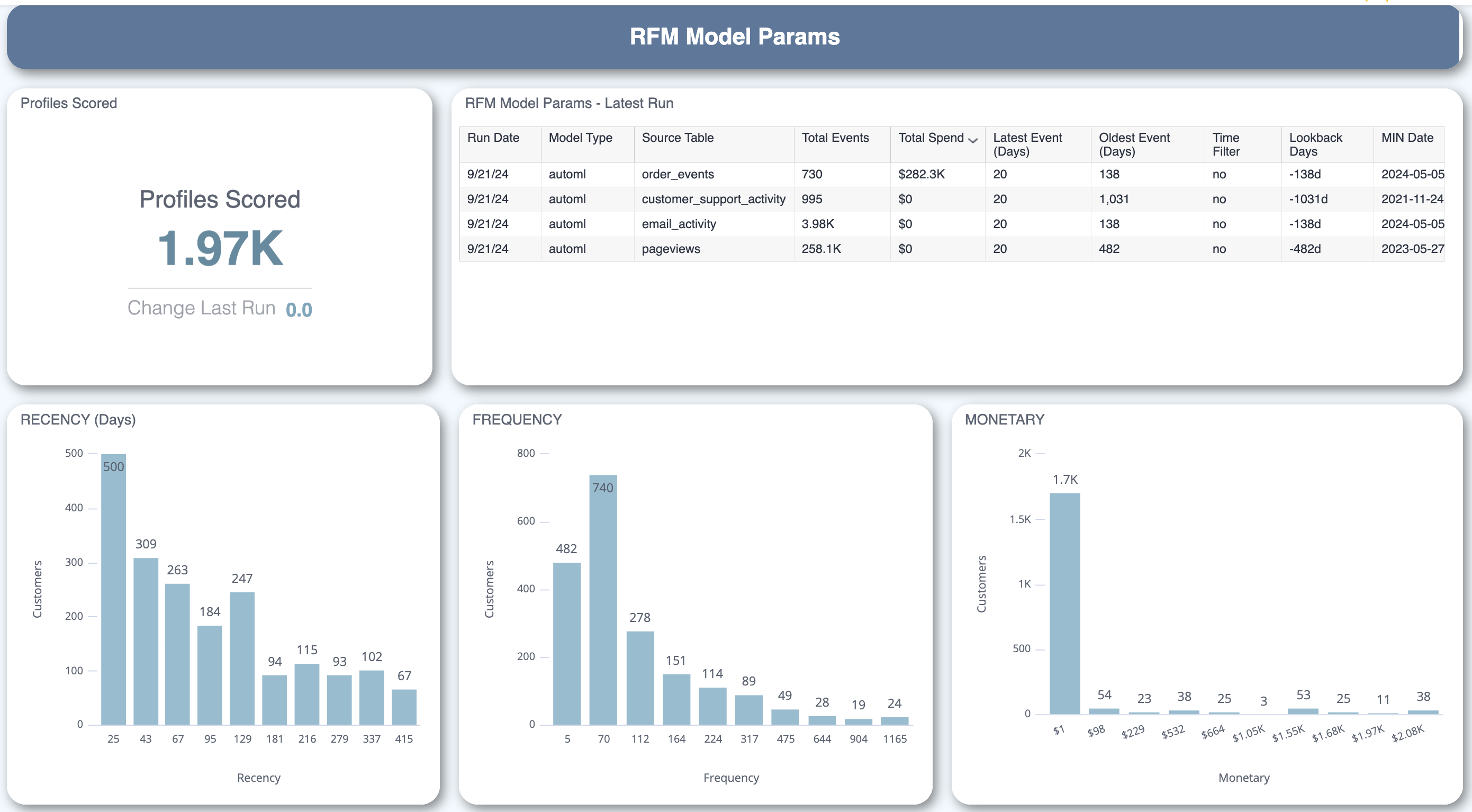This screenshot has width=1472, height=812.
Task: Click the monetary bar labeled 1.7K
Action: click(x=1064, y=603)
